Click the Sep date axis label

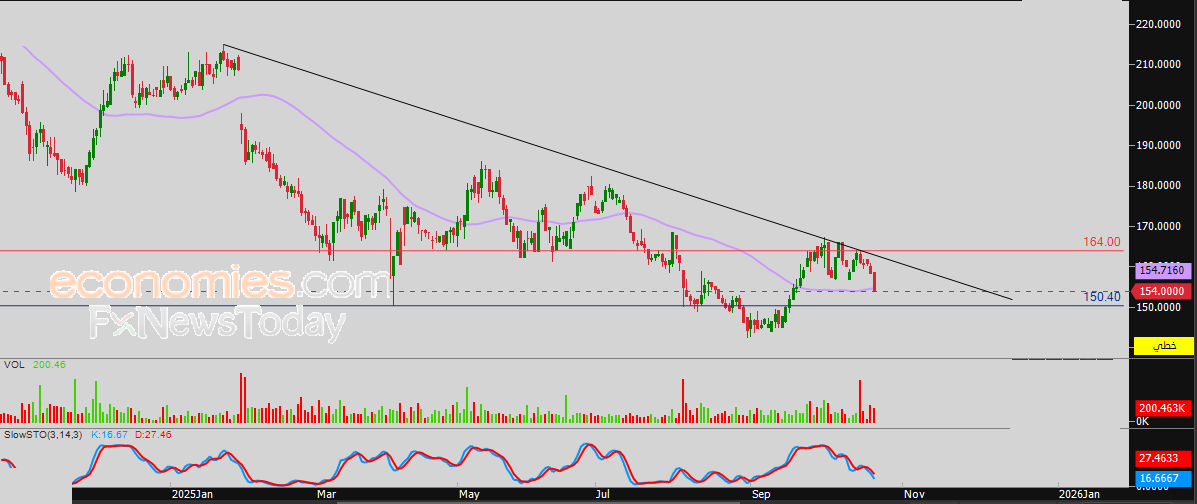tap(760, 495)
